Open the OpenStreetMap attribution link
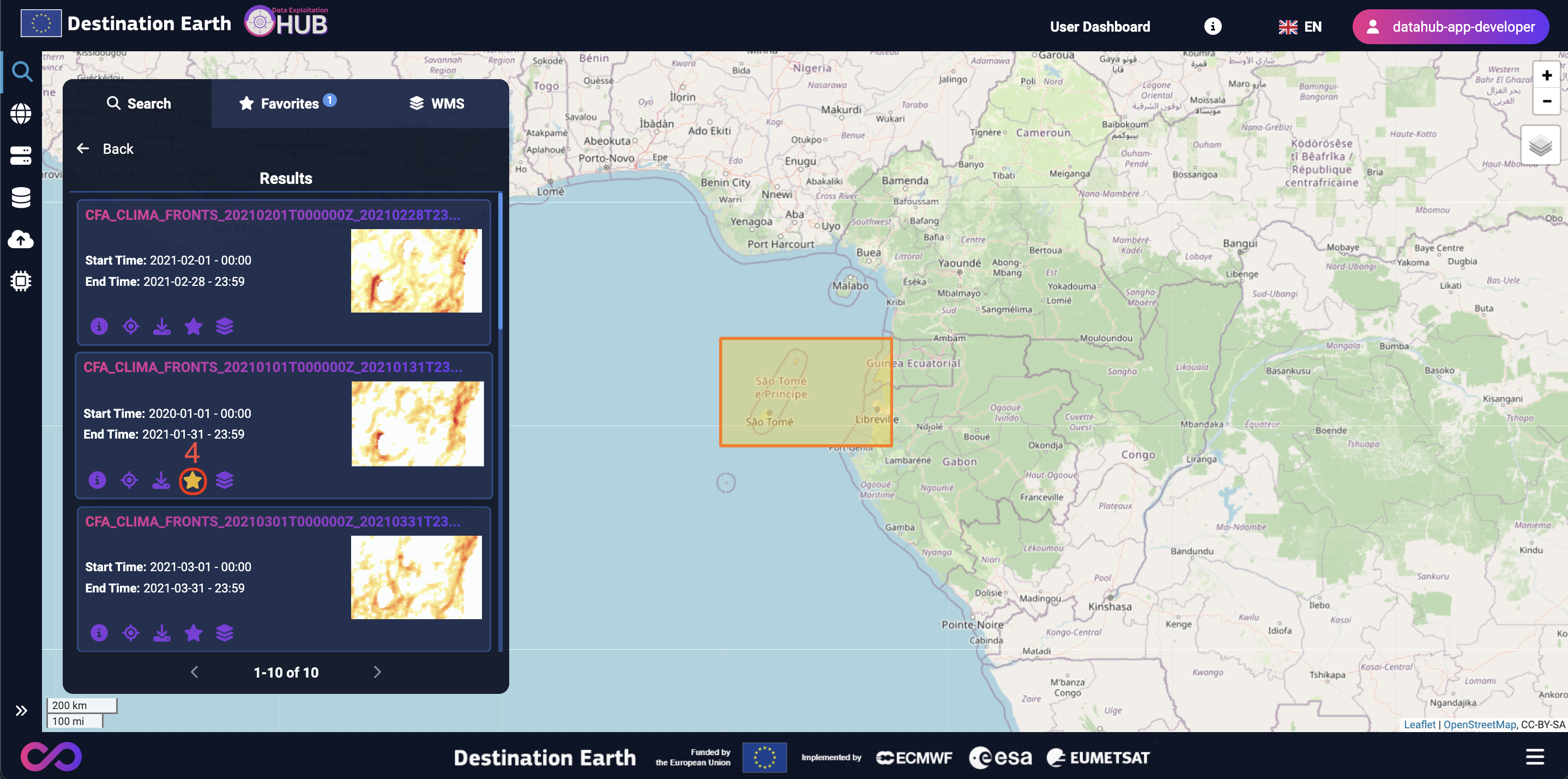The image size is (1568, 779). 1479,724
